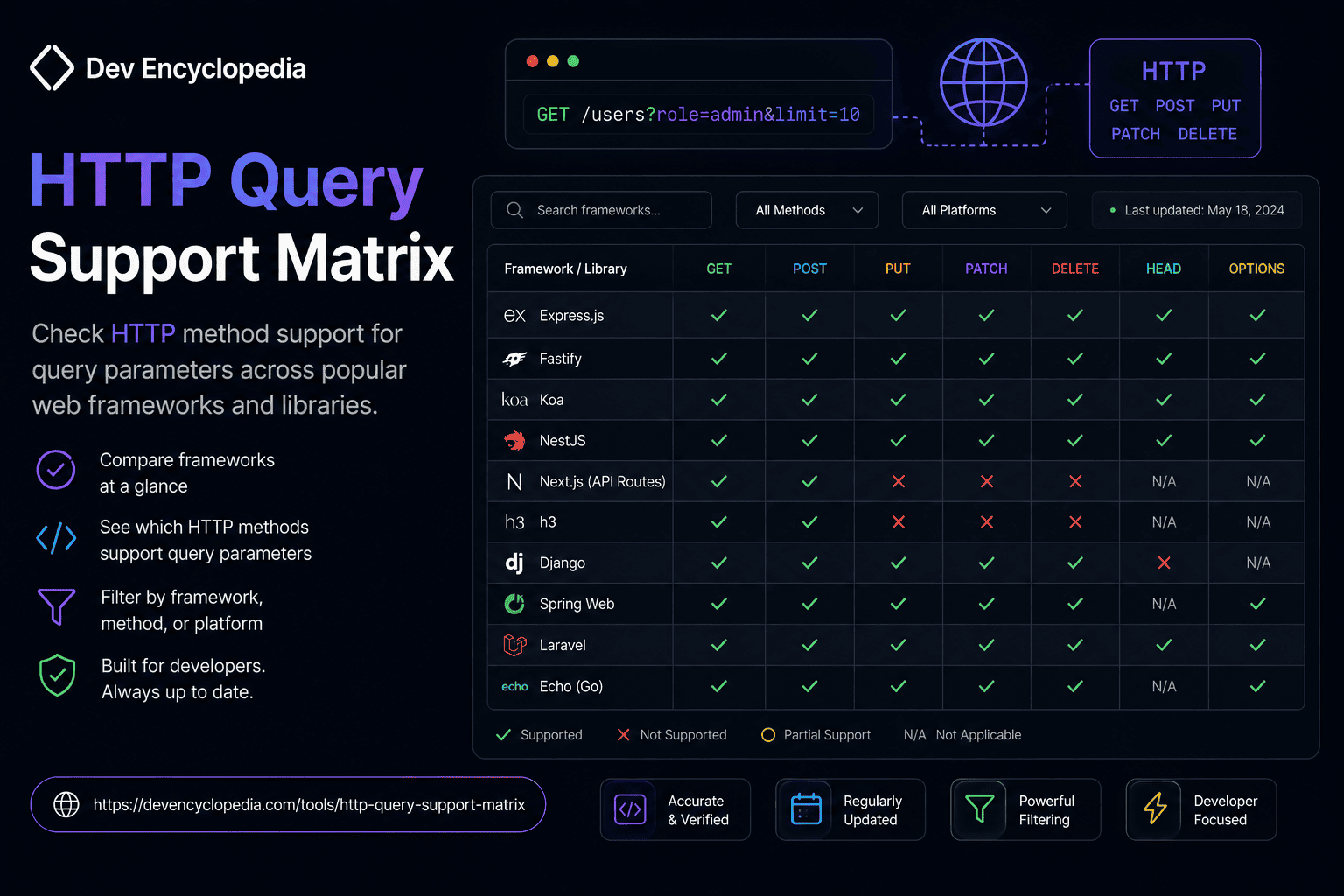Click the Express.js GET checkmark

click(x=719, y=316)
